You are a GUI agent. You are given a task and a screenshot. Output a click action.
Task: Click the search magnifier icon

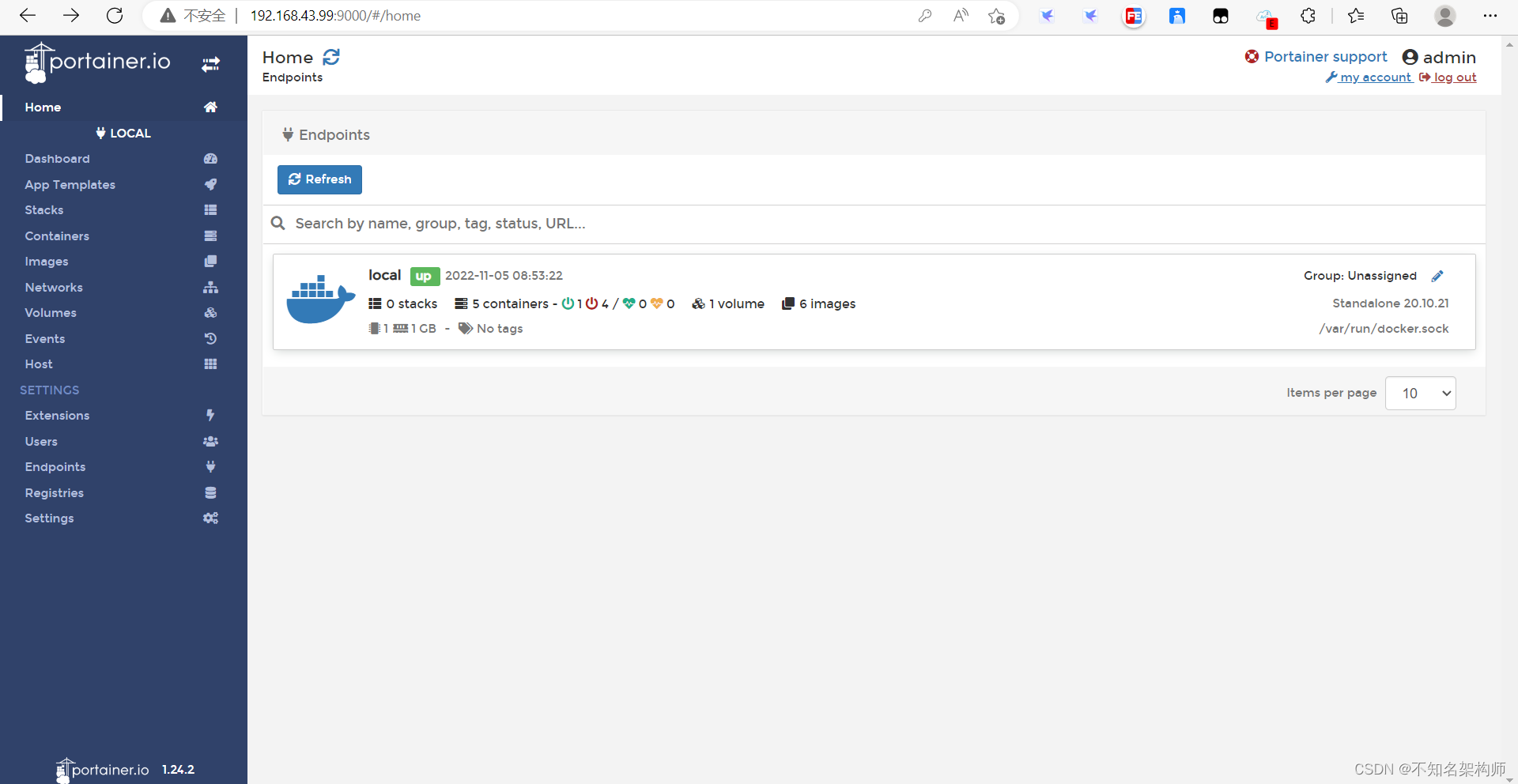coord(278,224)
